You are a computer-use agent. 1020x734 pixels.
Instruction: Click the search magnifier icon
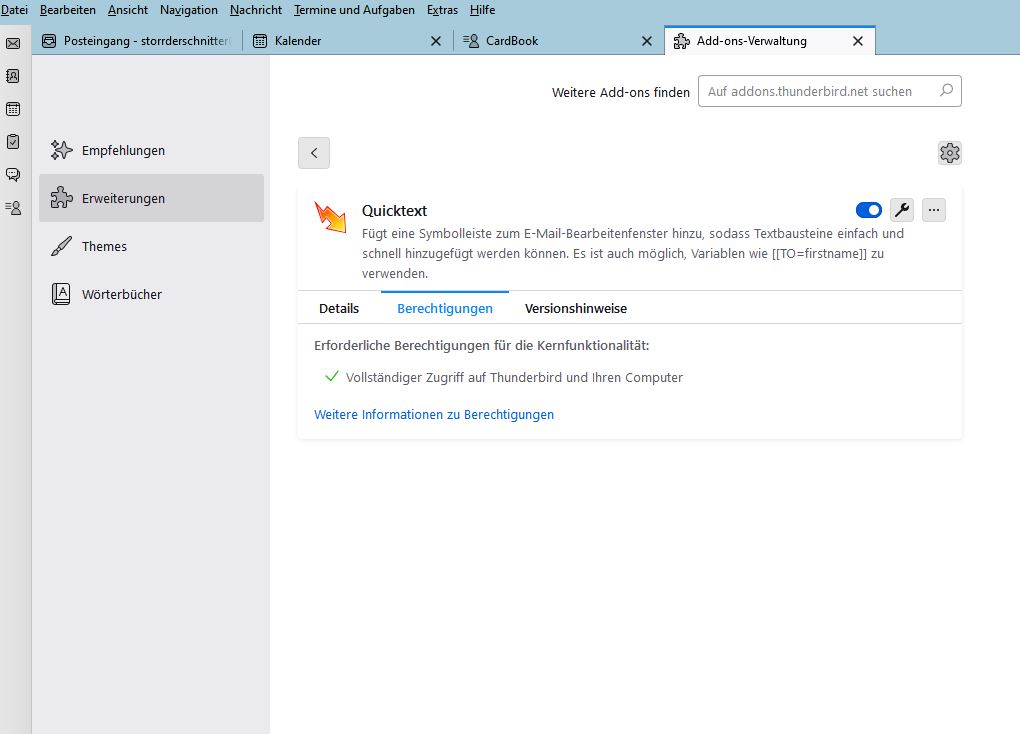tap(946, 90)
